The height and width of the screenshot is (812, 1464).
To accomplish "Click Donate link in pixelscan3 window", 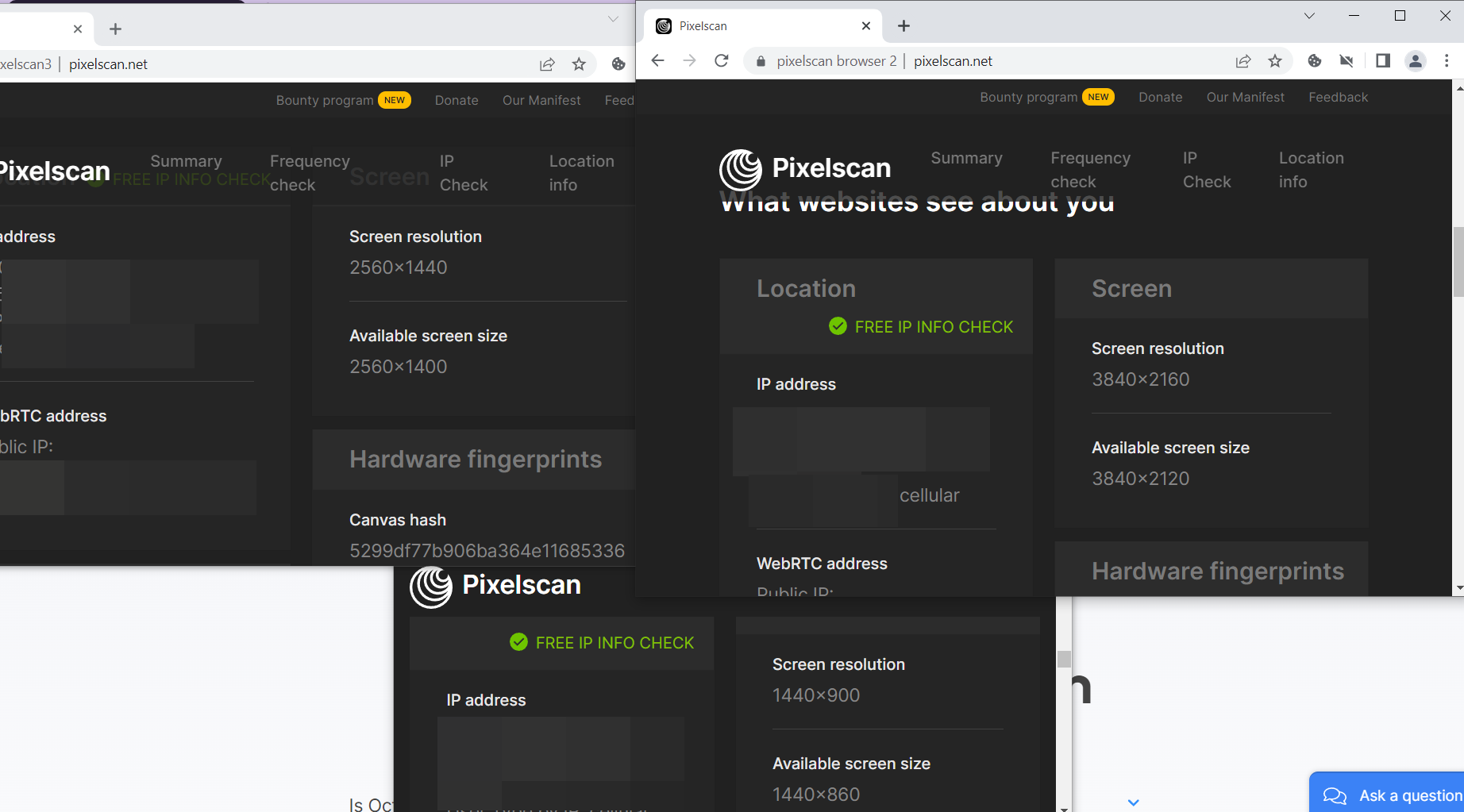I will pyautogui.click(x=457, y=100).
